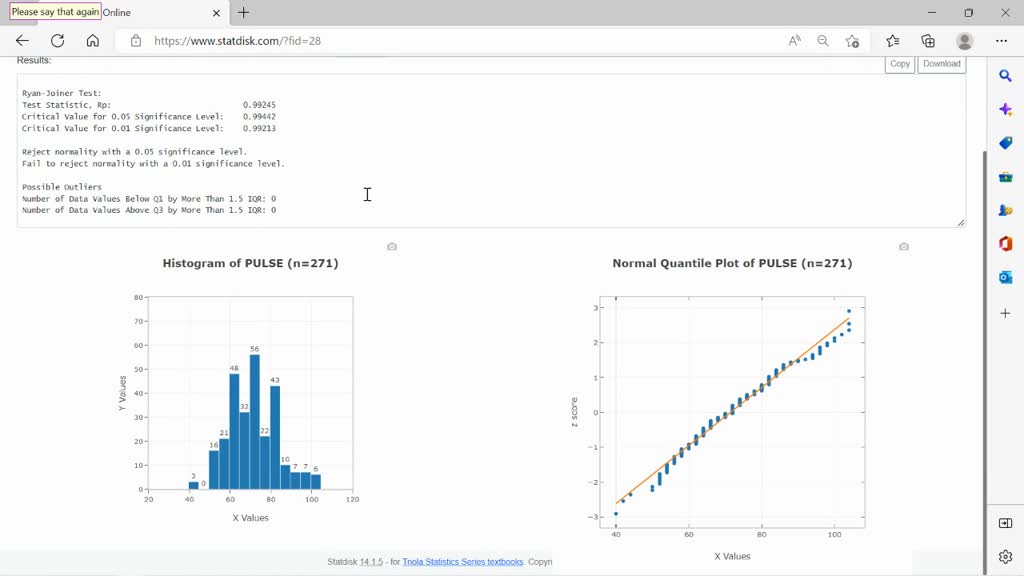Open Collections in the browser toolbar
Viewport: 1024px width, 576px height.
[928, 41]
